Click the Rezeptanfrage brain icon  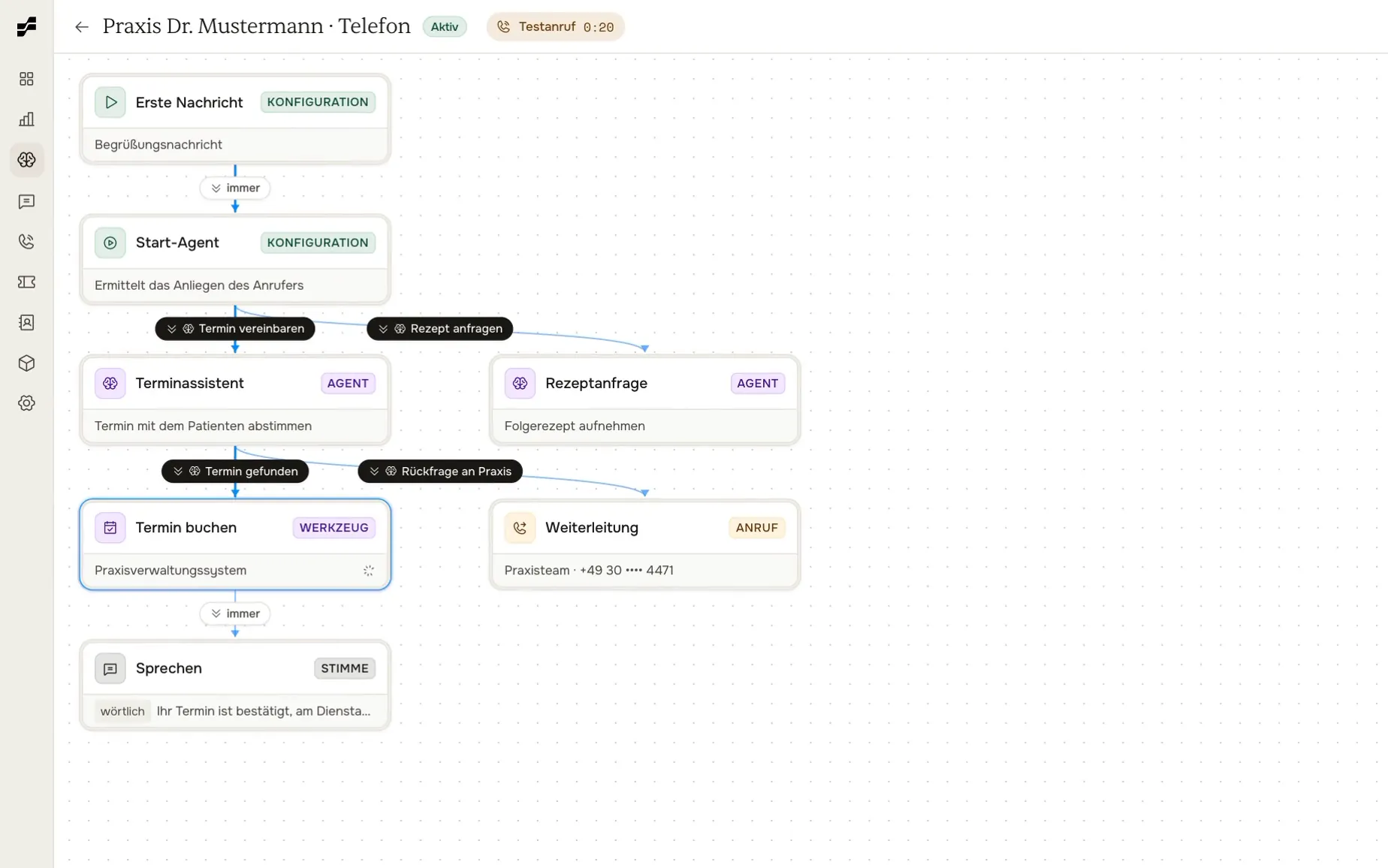coord(520,383)
